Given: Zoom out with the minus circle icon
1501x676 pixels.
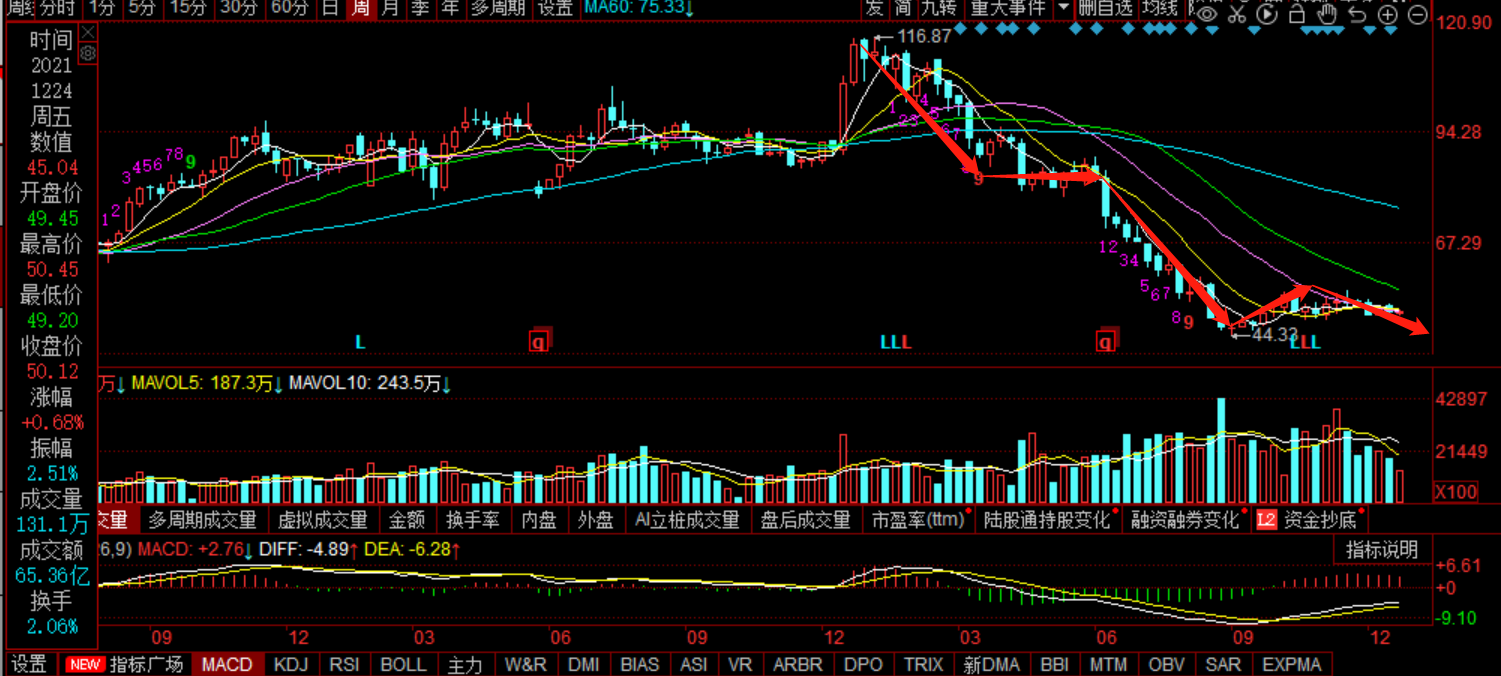Looking at the screenshot, I should [x=1417, y=14].
